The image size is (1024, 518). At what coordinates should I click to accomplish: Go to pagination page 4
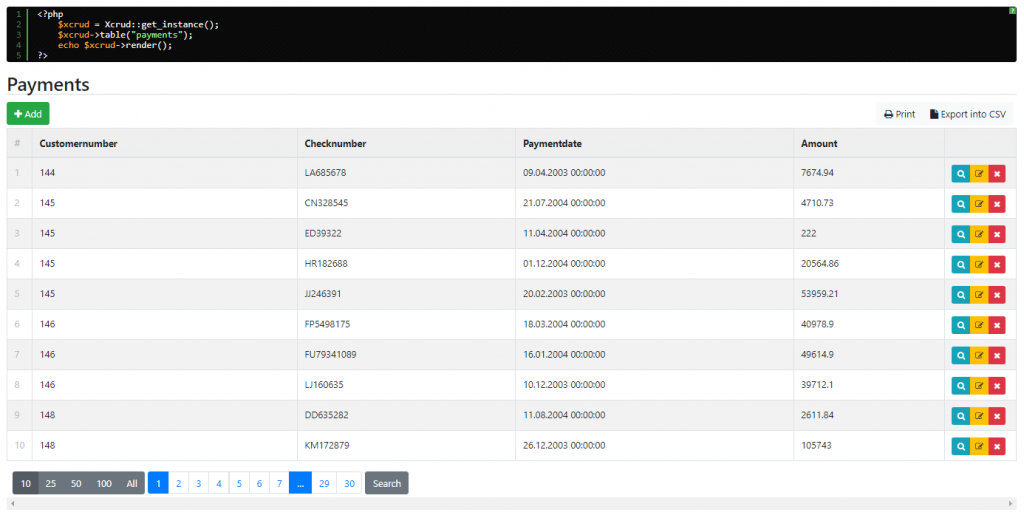[219, 483]
